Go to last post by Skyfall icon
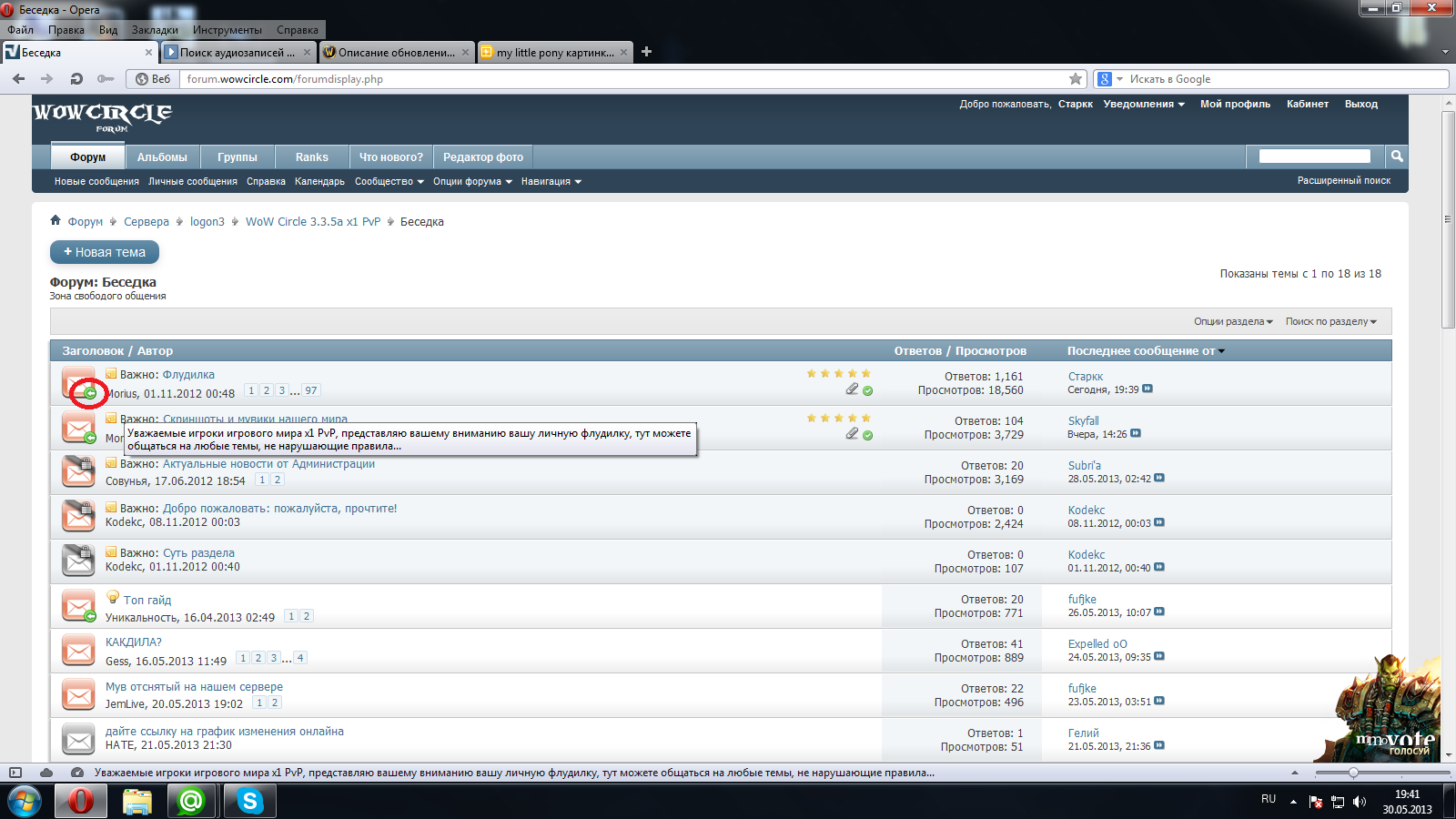The width and height of the screenshot is (1456, 819). [1136, 434]
